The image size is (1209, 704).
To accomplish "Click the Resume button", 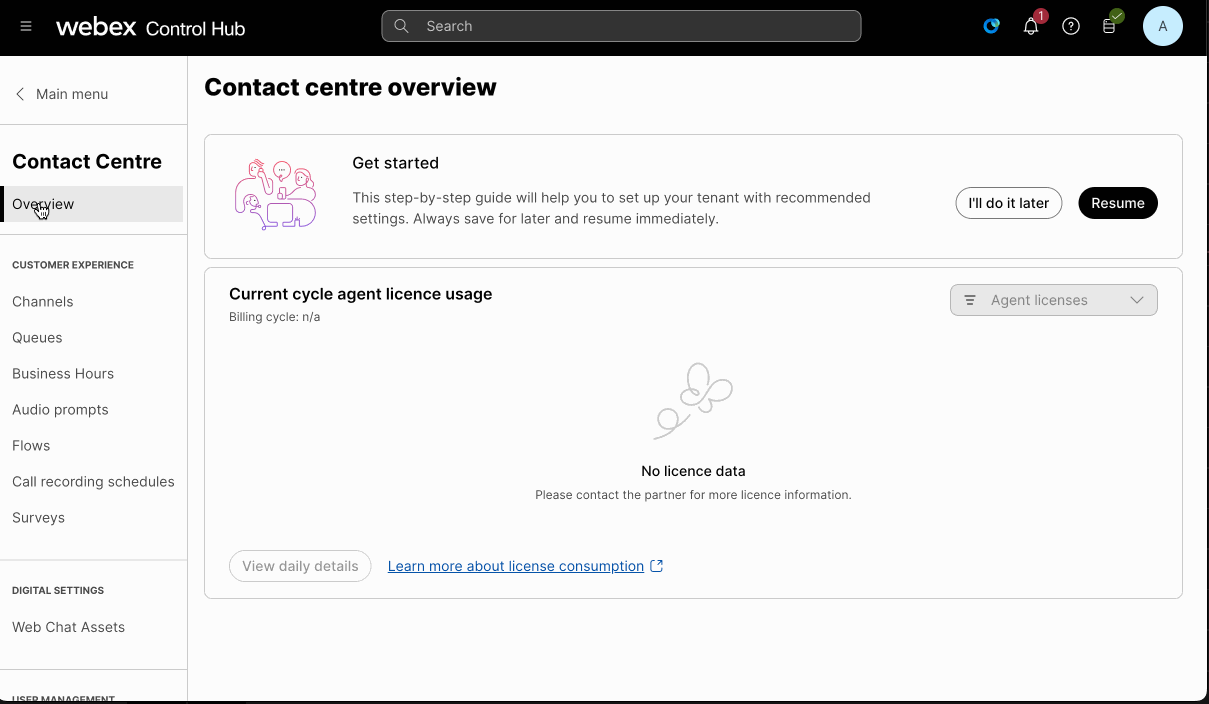I will [1117, 203].
